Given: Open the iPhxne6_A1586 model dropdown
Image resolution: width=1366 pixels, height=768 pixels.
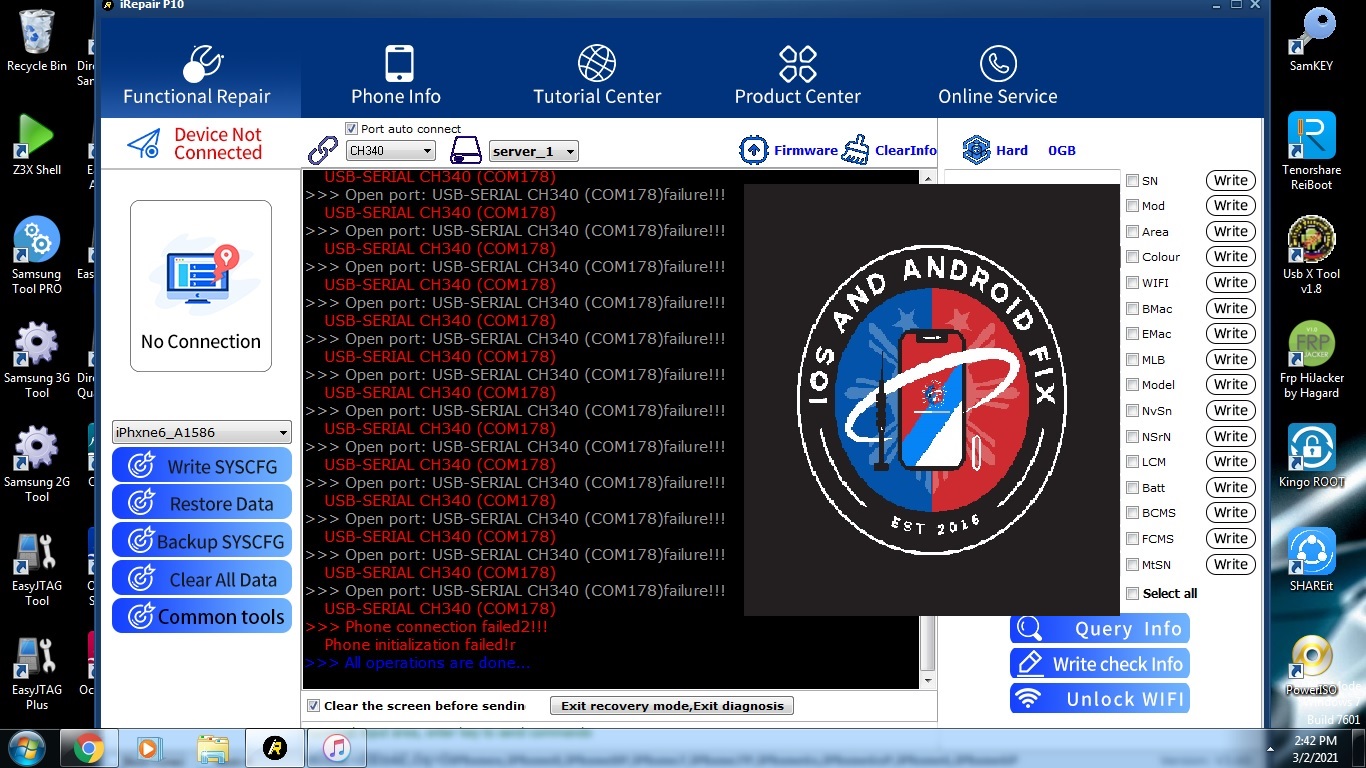Looking at the screenshot, I should [x=201, y=433].
